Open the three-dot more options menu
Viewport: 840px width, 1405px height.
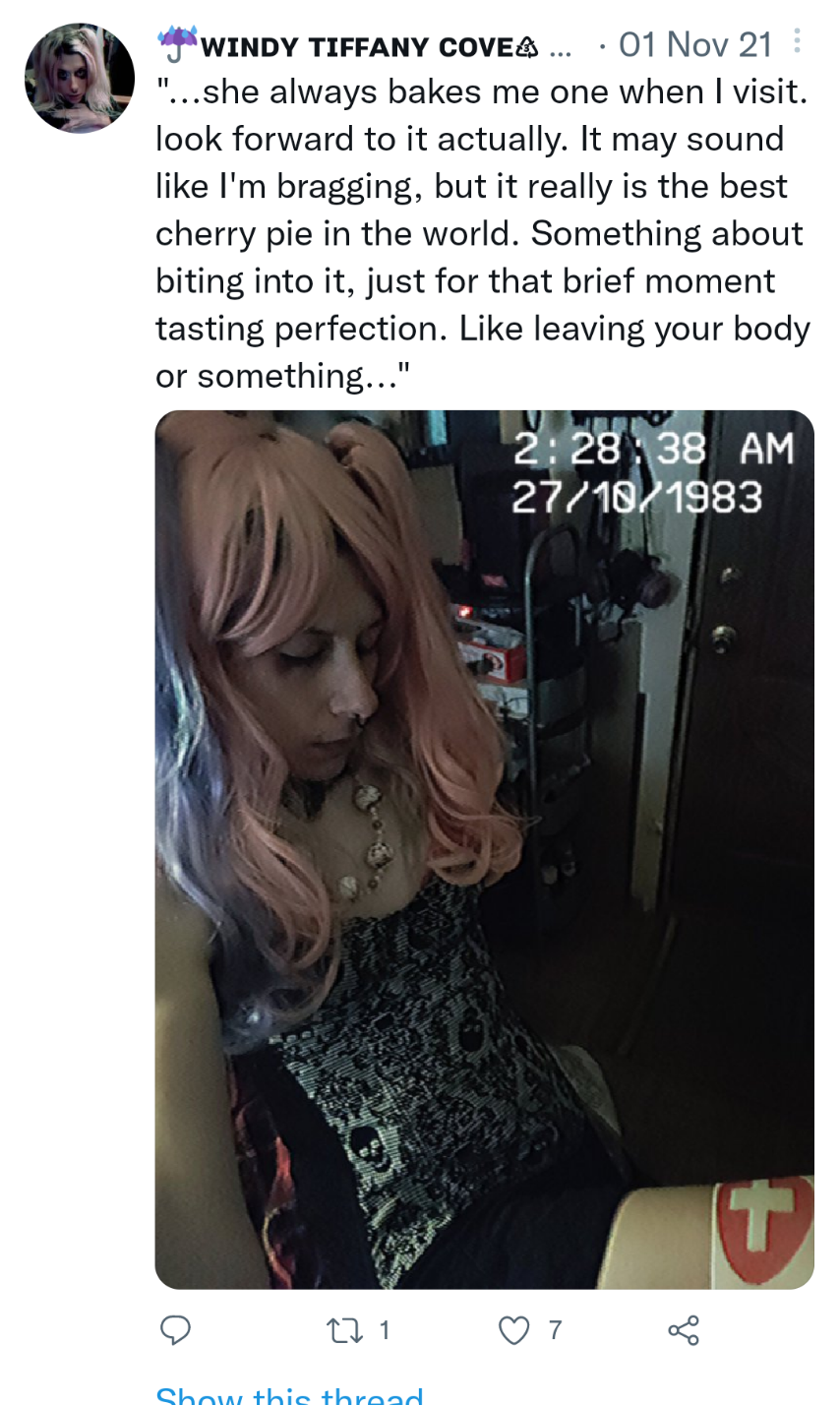[797, 41]
